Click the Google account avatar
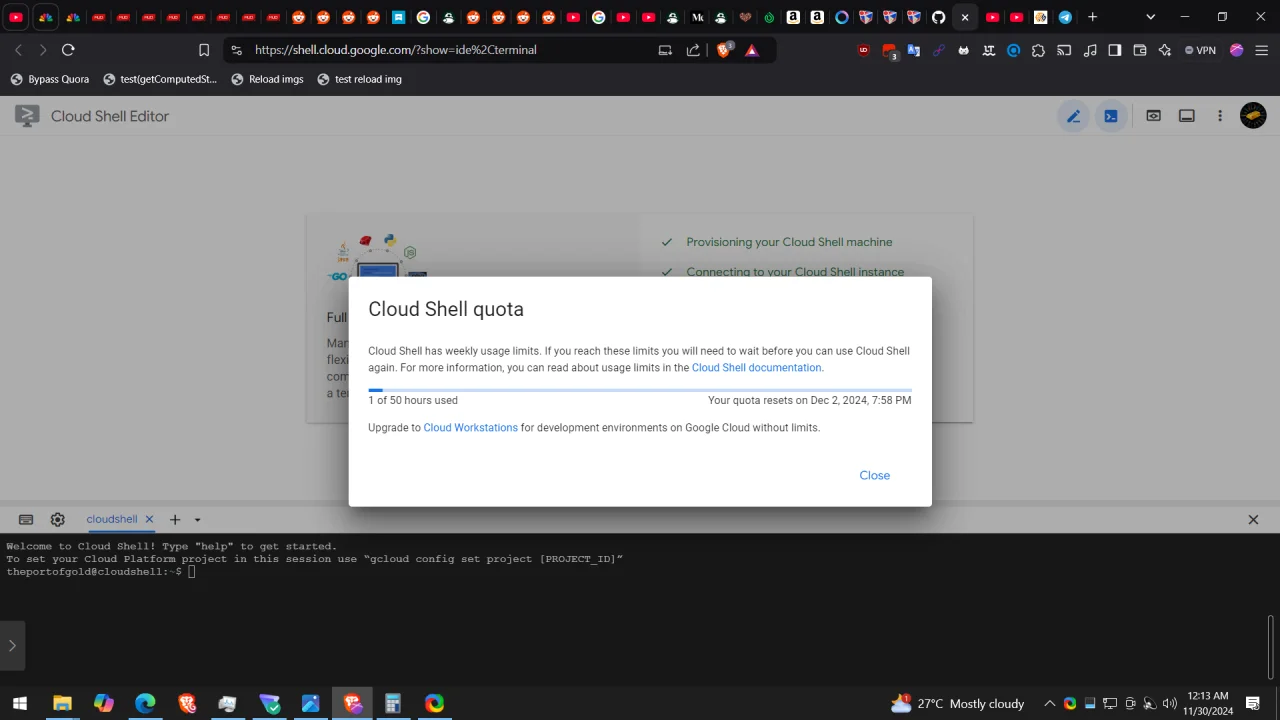The image size is (1280, 720). click(x=1253, y=116)
